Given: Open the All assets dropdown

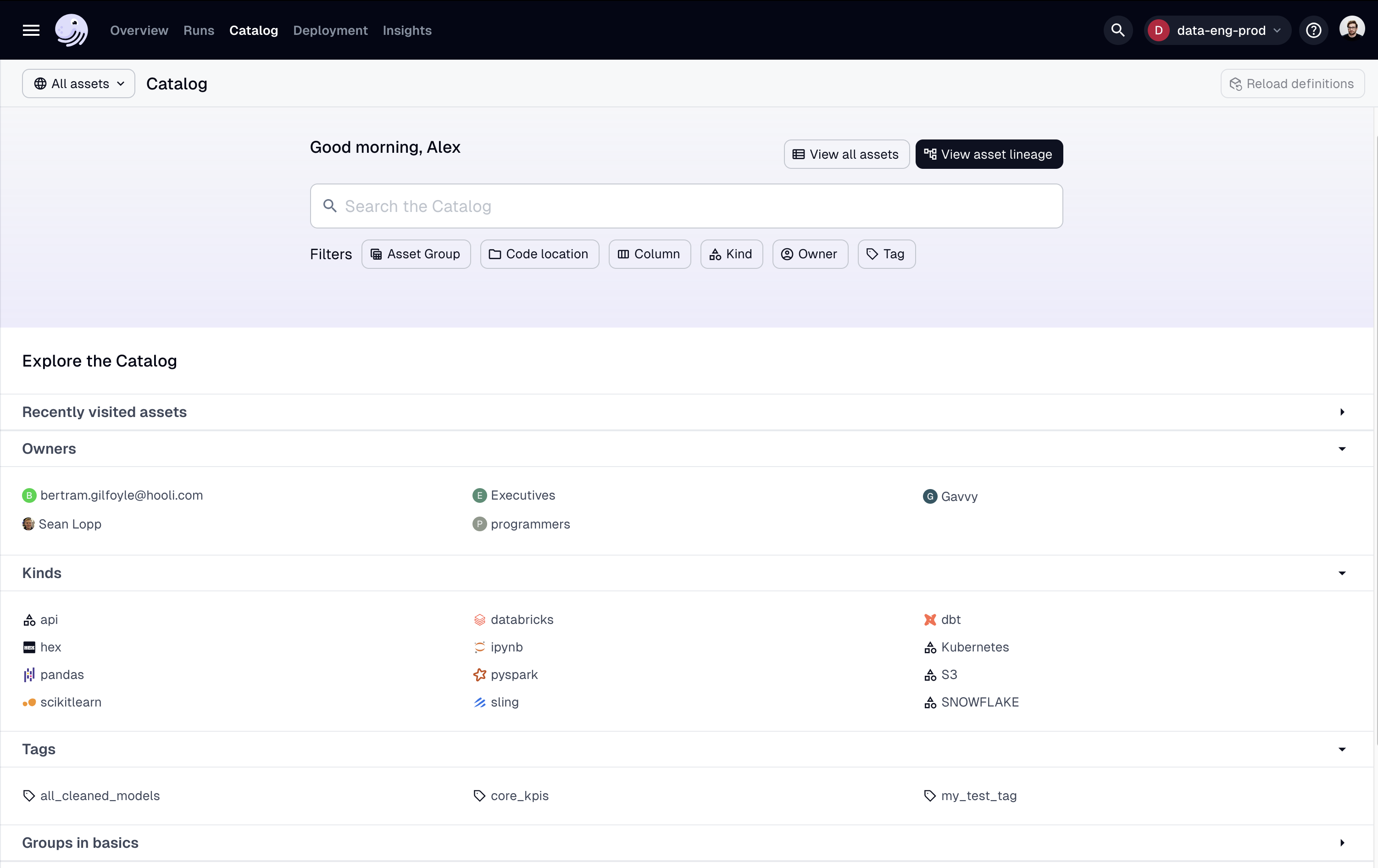Looking at the screenshot, I should point(79,83).
